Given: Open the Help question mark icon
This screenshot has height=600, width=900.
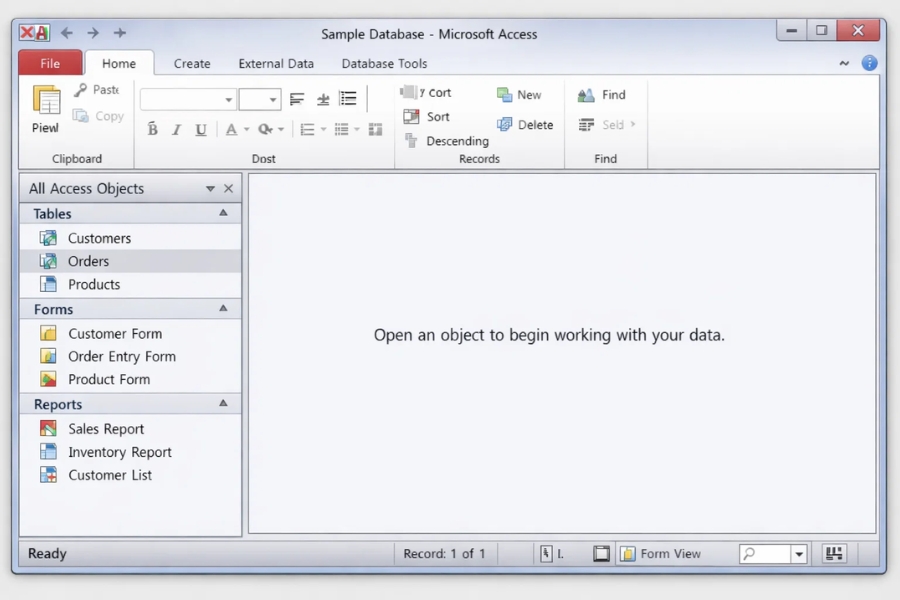Looking at the screenshot, I should point(869,63).
